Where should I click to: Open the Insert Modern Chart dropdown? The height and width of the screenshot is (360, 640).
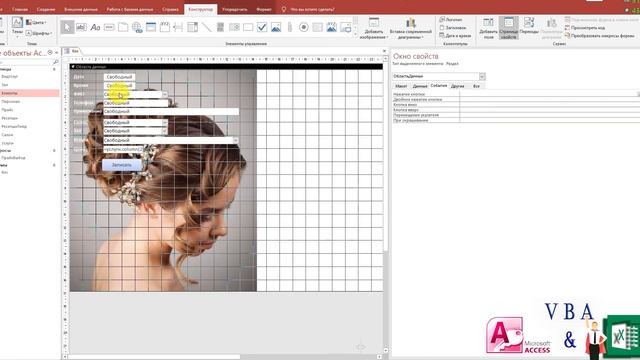411,28
